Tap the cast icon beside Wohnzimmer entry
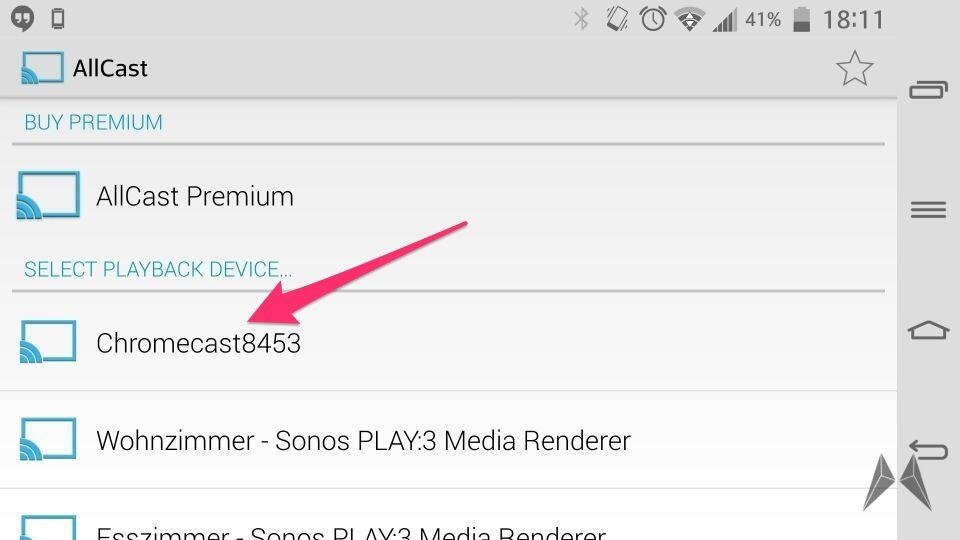 [x=48, y=439]
